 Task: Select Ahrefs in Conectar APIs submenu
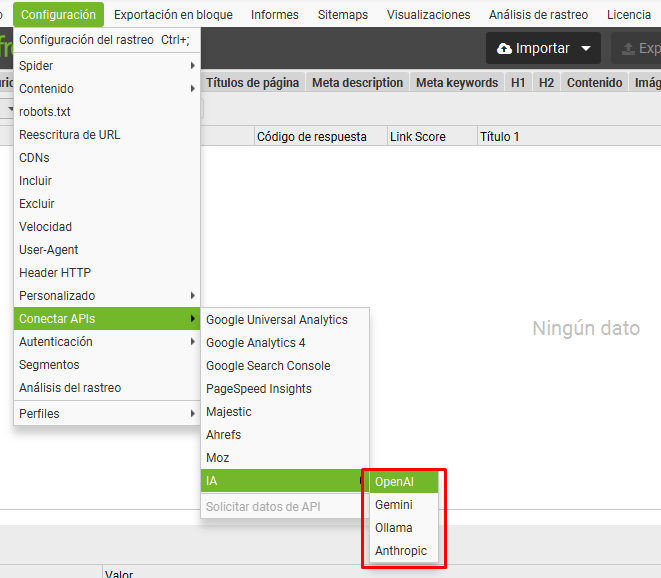tap(224, 435)
